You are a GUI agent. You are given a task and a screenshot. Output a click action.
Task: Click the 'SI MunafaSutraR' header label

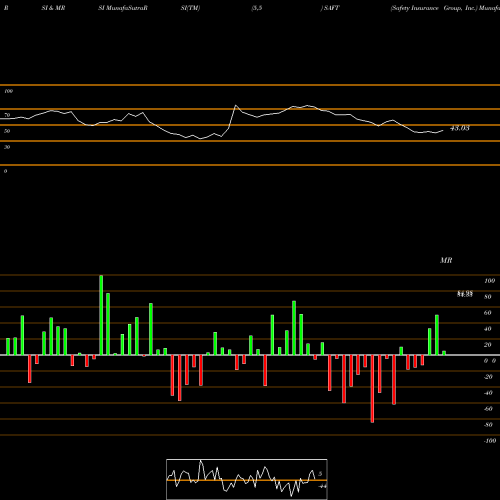coord(123,8)
